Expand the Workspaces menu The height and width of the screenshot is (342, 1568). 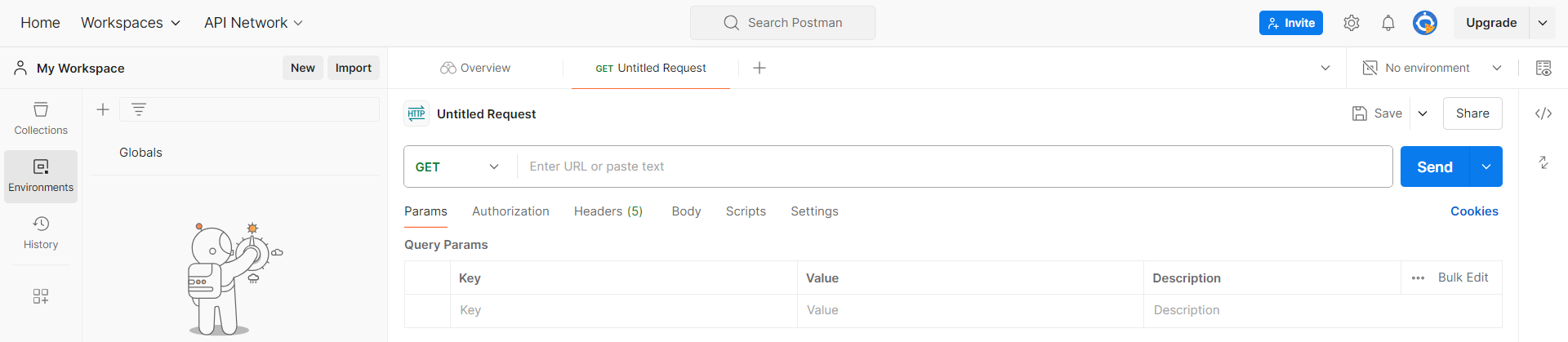click(x=131, y=23)
